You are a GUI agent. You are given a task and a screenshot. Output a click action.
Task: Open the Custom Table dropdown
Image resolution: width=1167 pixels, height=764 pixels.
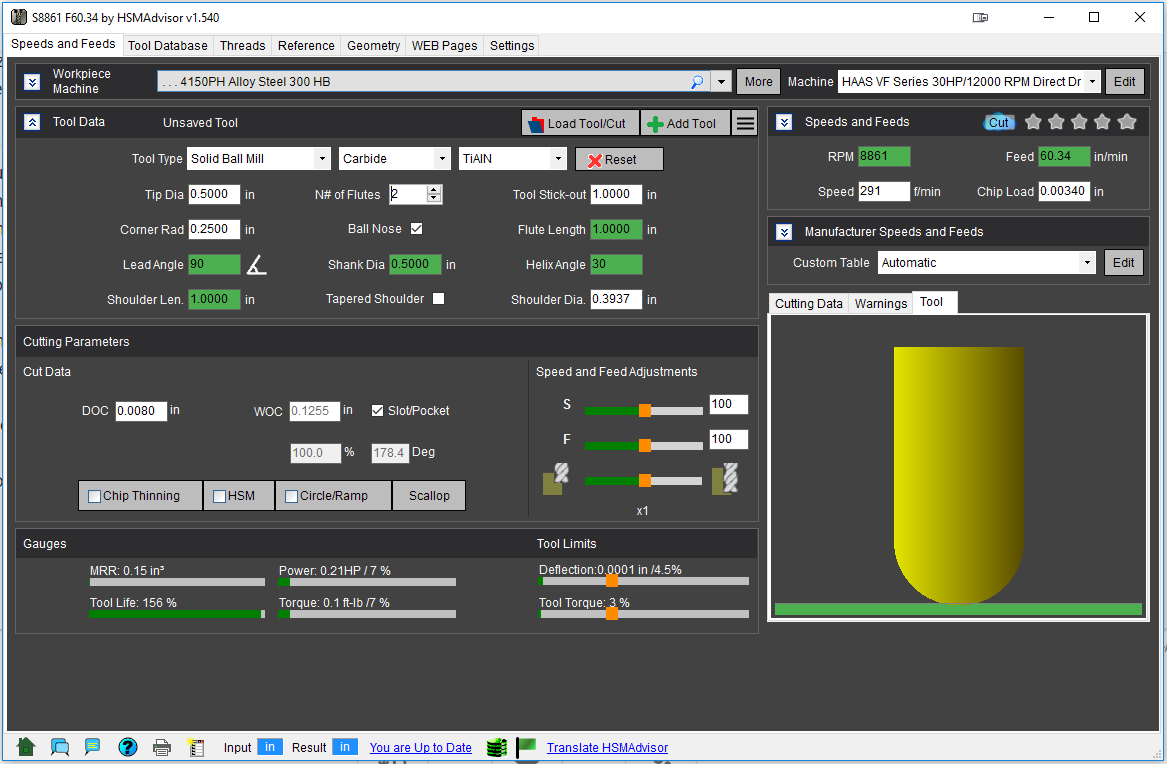987,263
